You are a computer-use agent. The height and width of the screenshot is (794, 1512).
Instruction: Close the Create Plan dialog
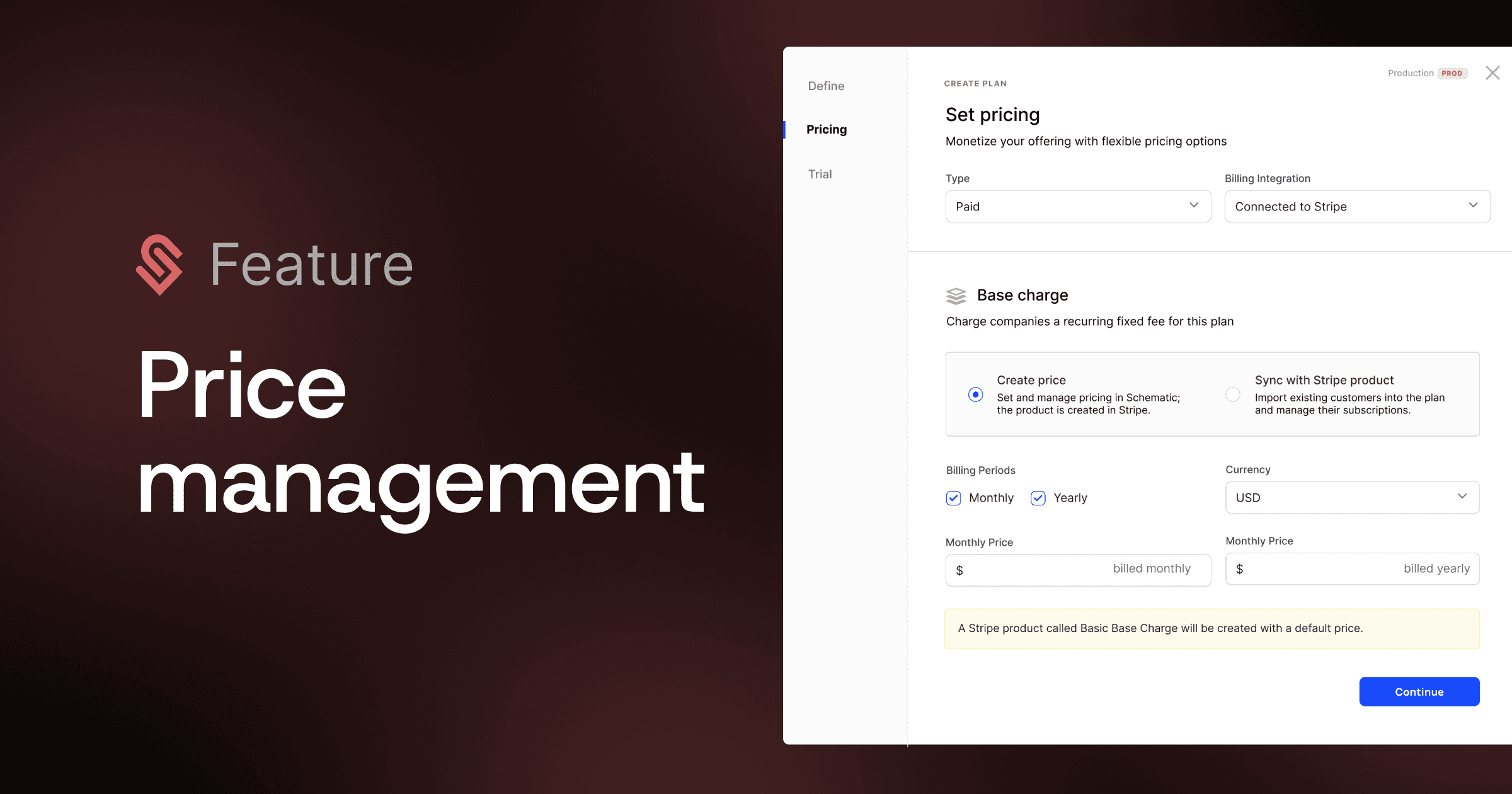click(x=1492, y=73)
